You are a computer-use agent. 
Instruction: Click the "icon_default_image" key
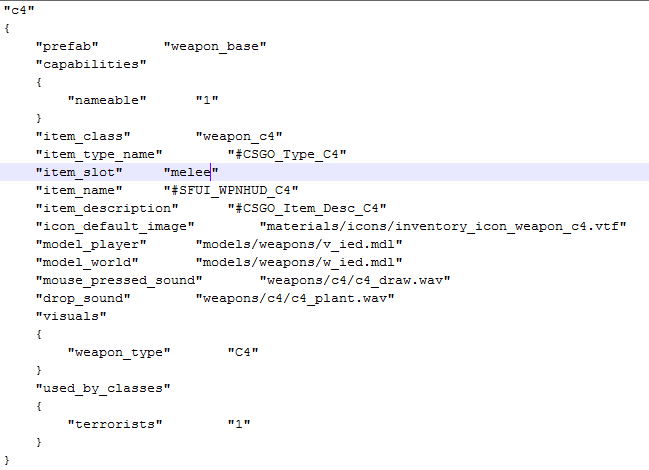pyautogui.click(x=115, y=227)
